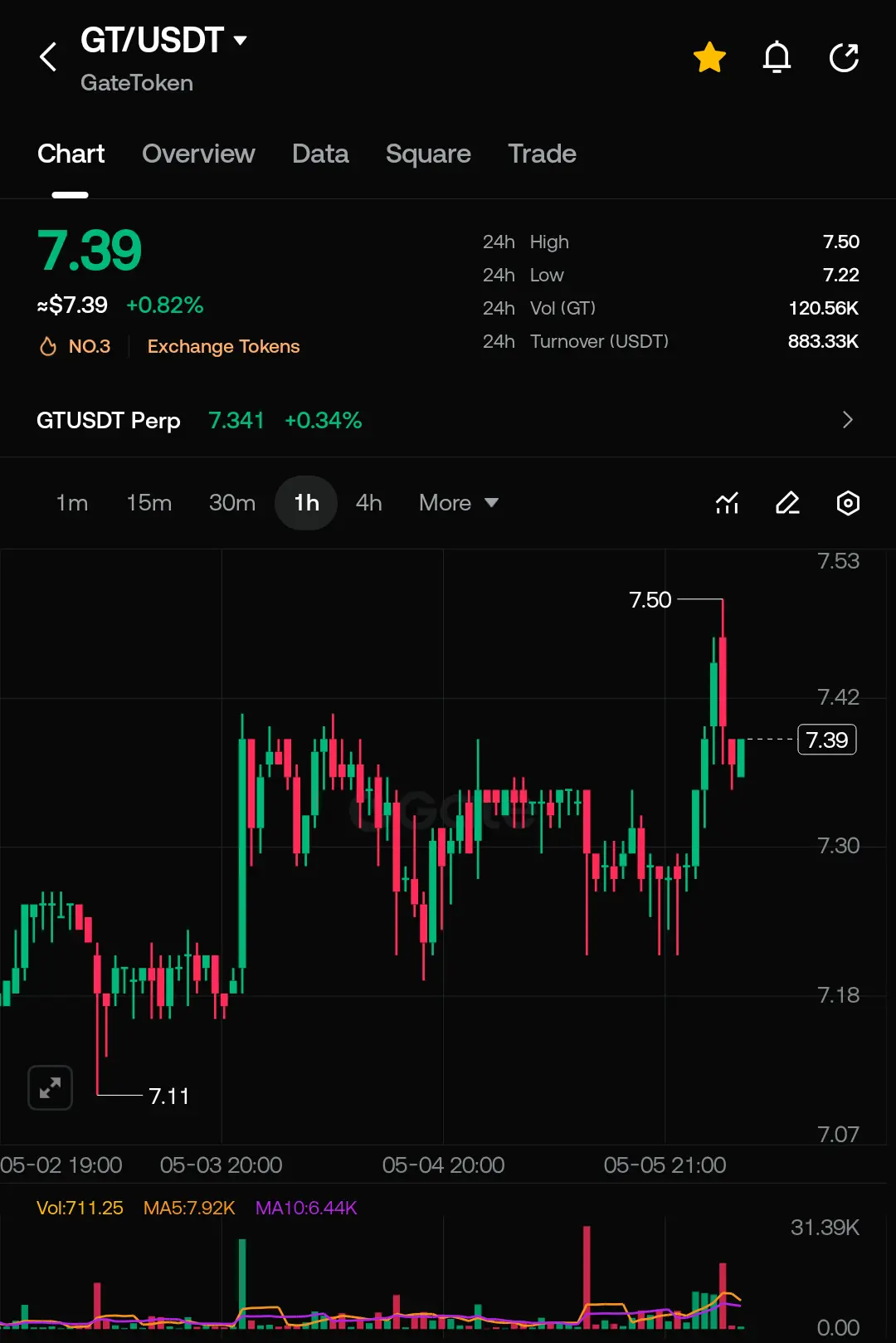Tap the 05-03 20:00 time axis label
The width and height of the screenshot is (896, 1343).
pyautogui.click(x=221, y=1165)
